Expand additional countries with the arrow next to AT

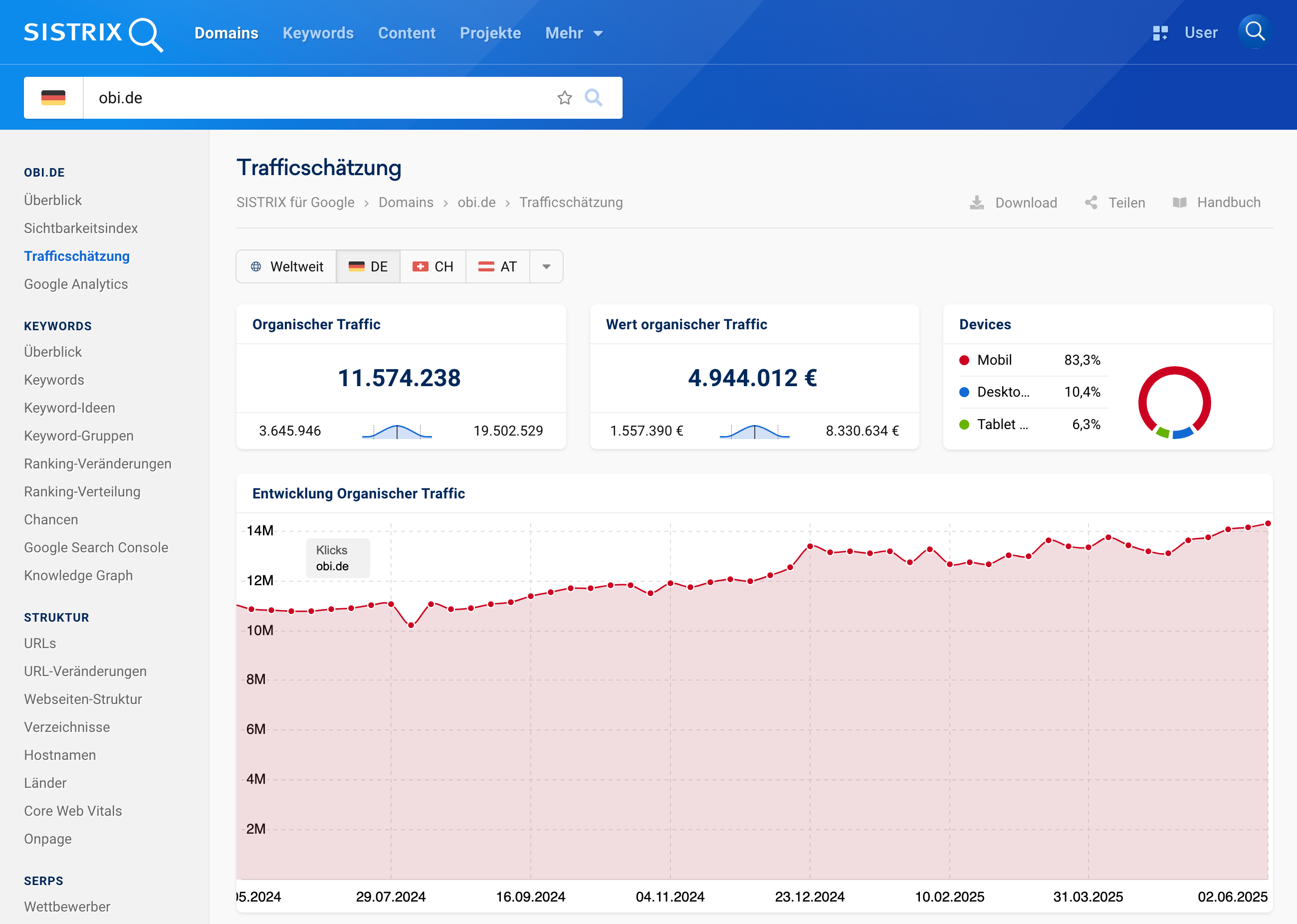[x=546, y=266]
